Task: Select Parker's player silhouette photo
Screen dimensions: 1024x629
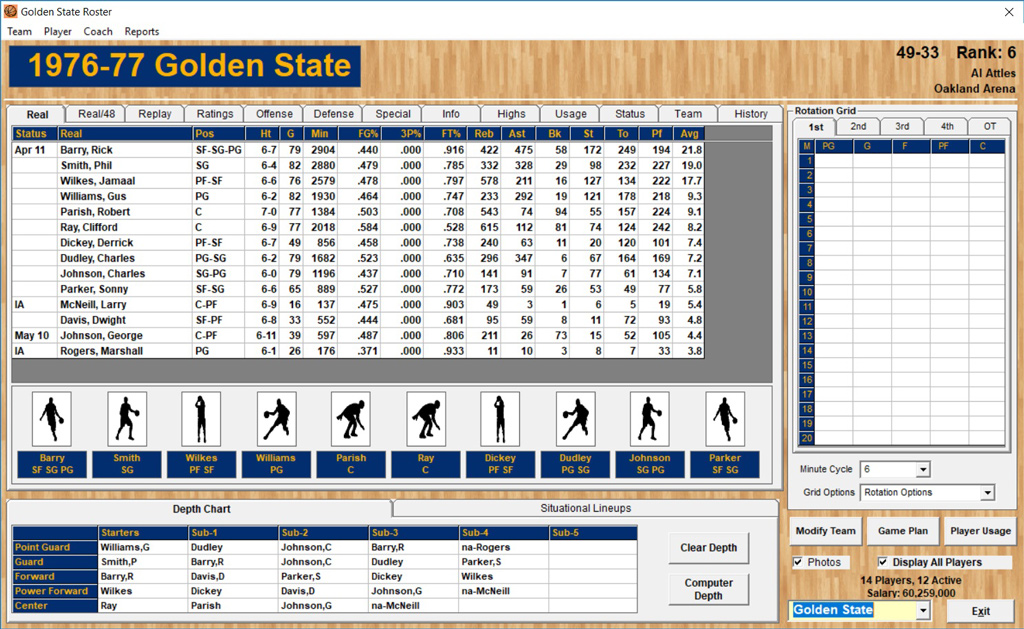Action: [725, 418]
